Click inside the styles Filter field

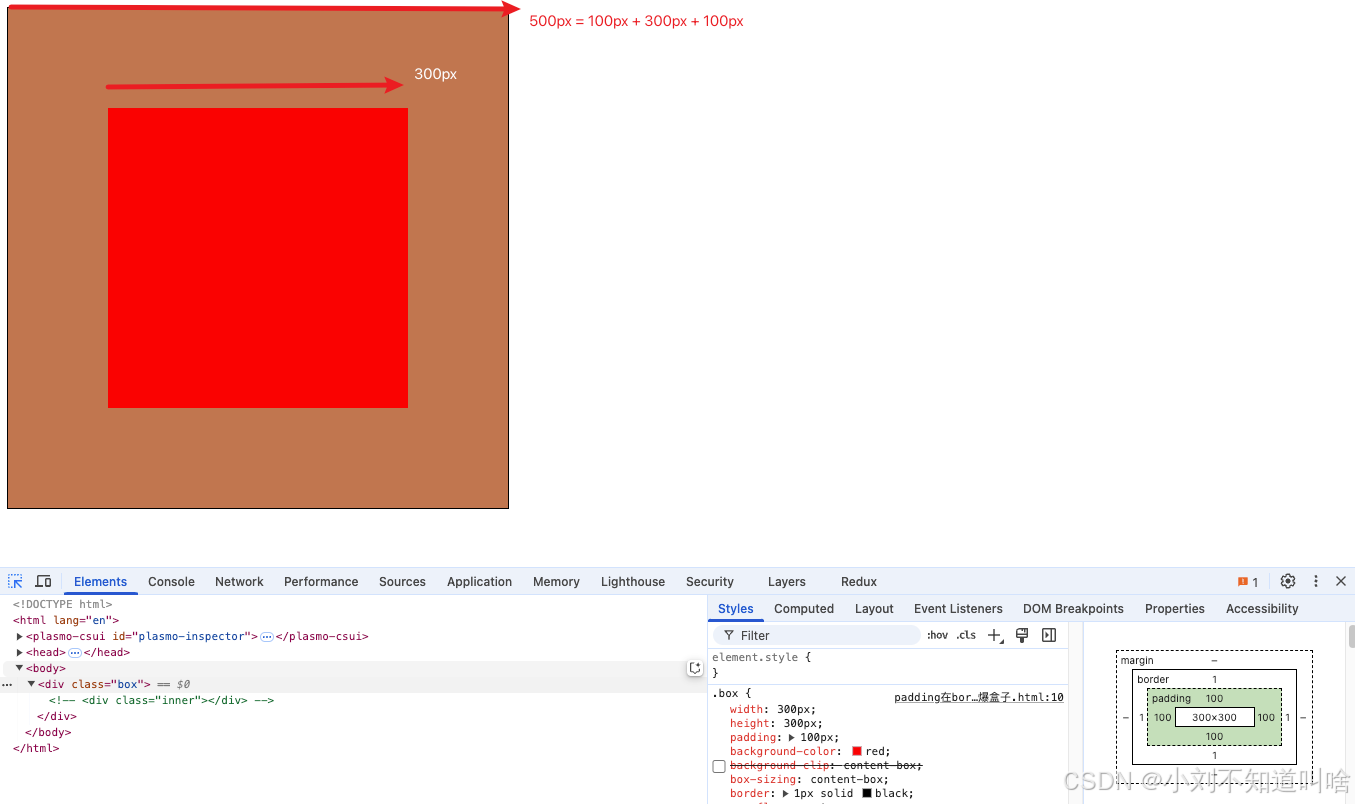click(815, 634)
